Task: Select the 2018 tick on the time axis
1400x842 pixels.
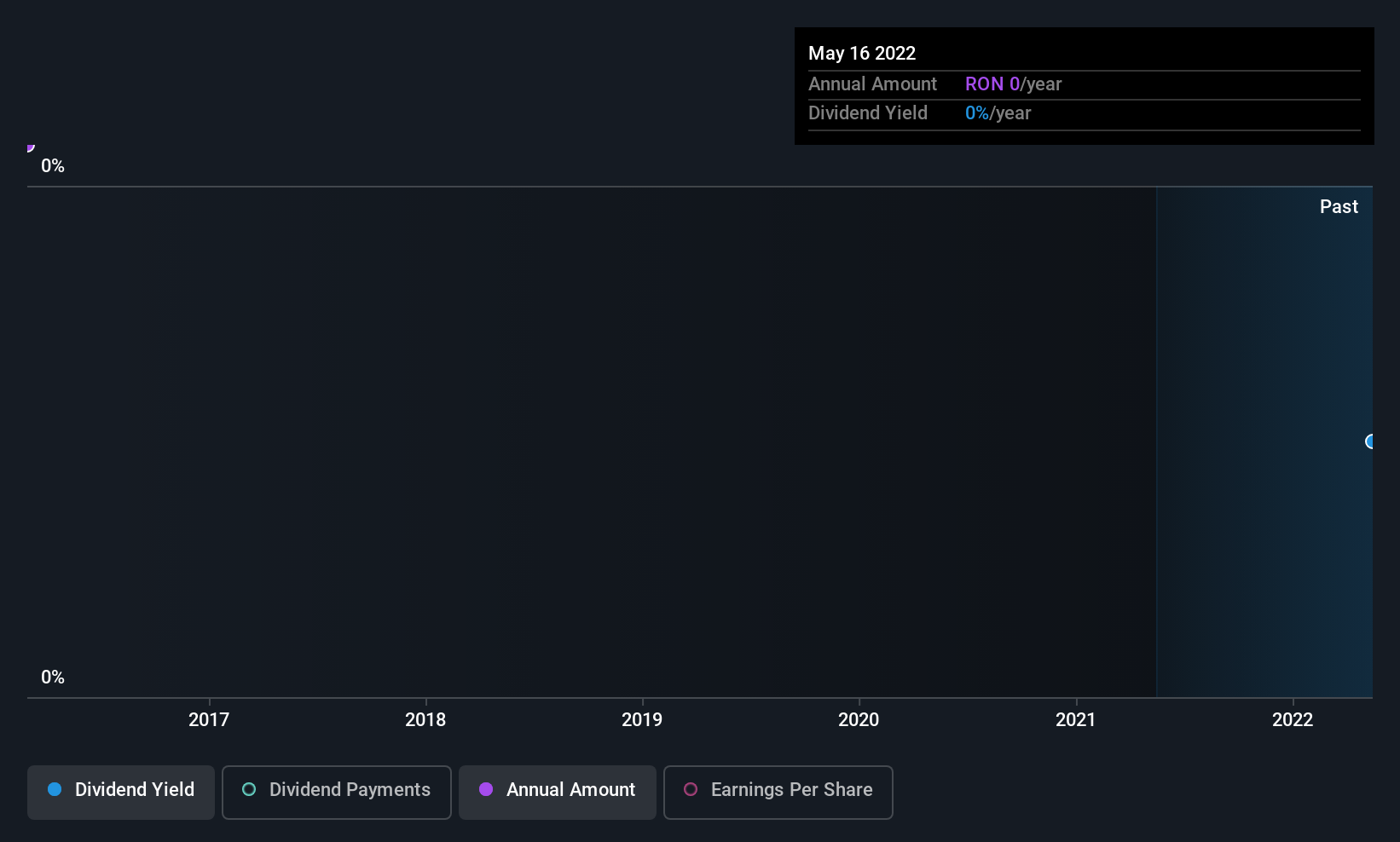Action: pos(425,720)
